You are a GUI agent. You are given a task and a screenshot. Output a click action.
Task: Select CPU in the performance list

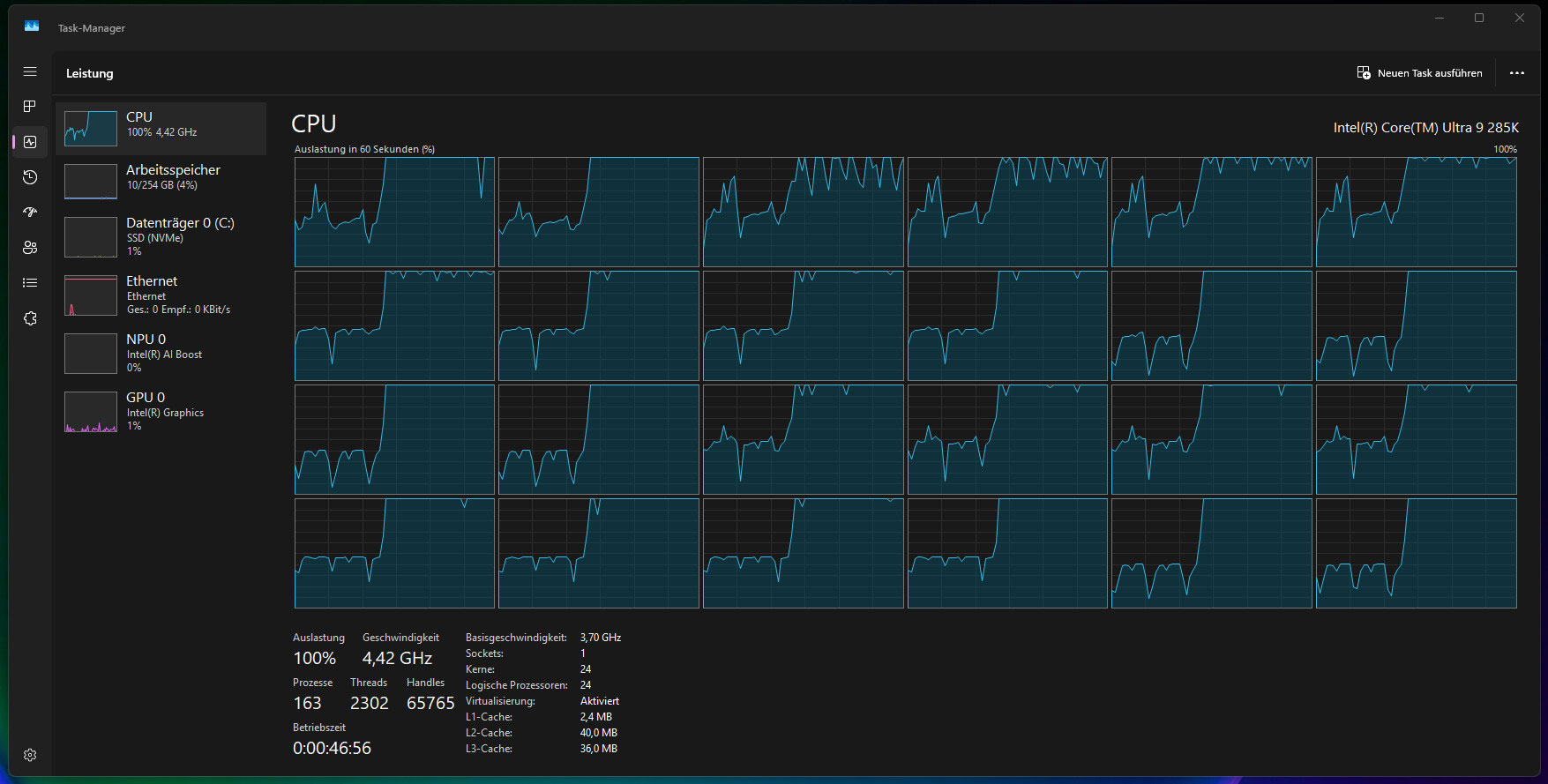(161, 129)
